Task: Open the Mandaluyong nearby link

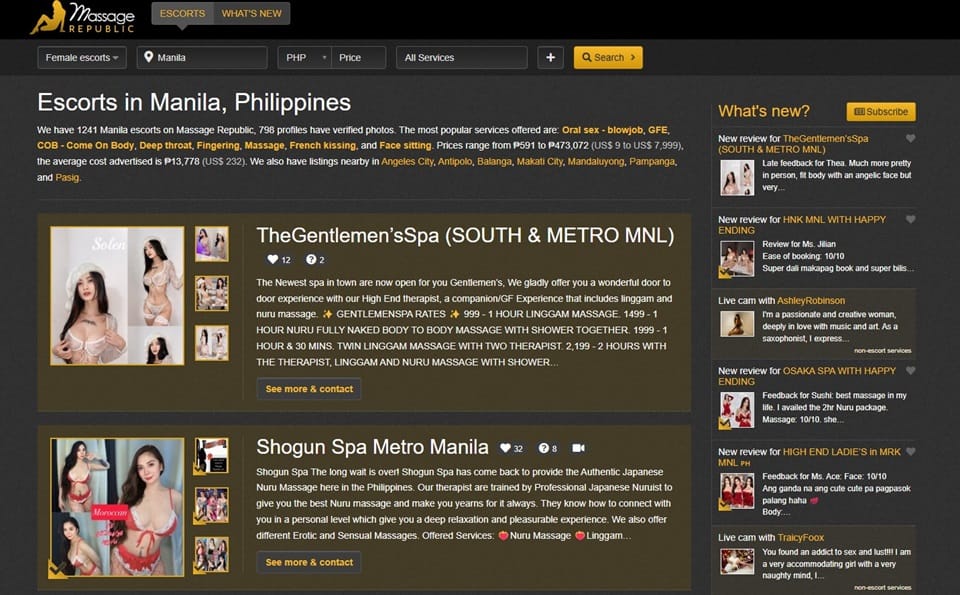Action: (x=596, y=162)
